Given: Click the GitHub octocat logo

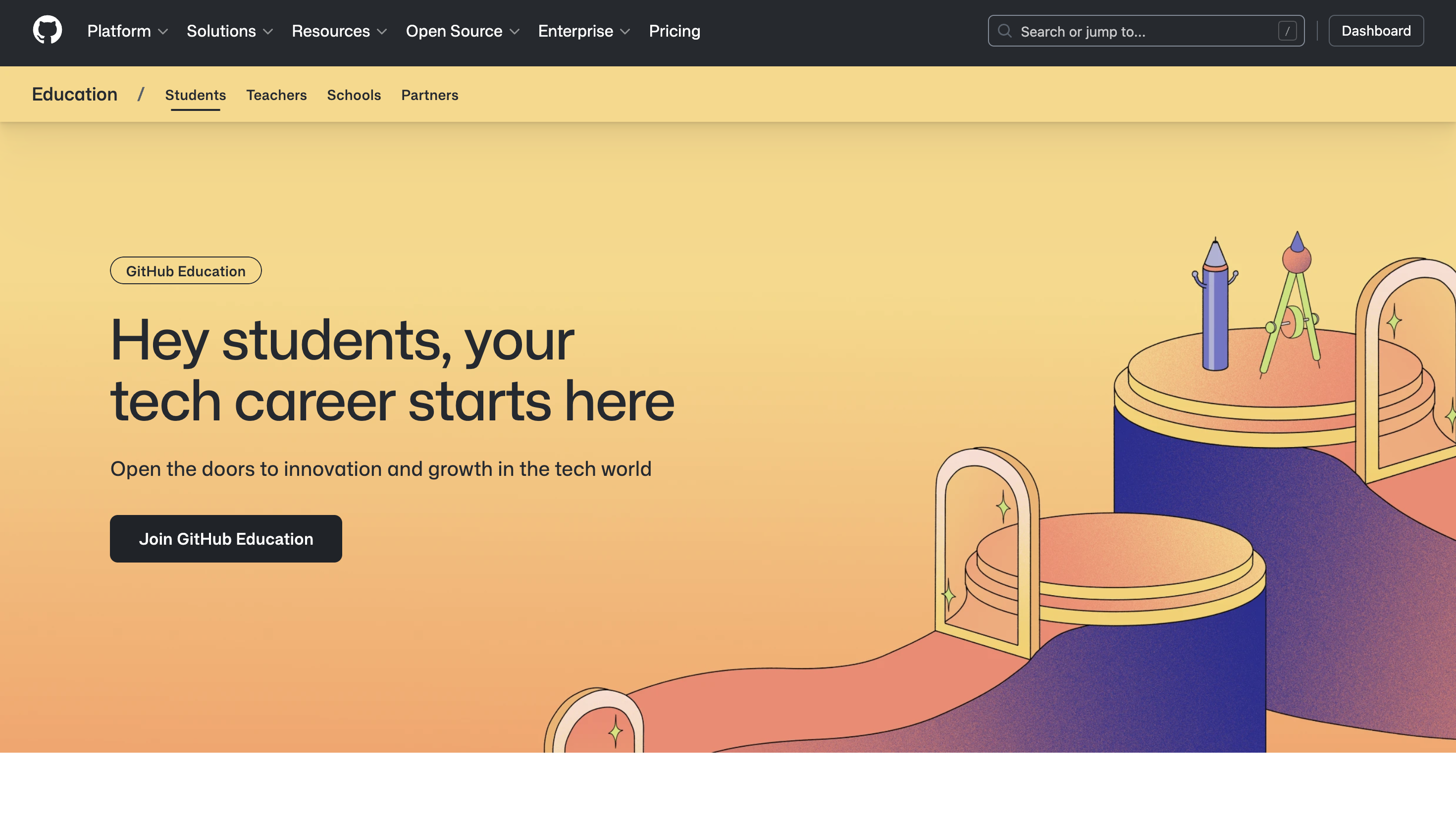Looking at the screenshot, I should click(48, 31).
